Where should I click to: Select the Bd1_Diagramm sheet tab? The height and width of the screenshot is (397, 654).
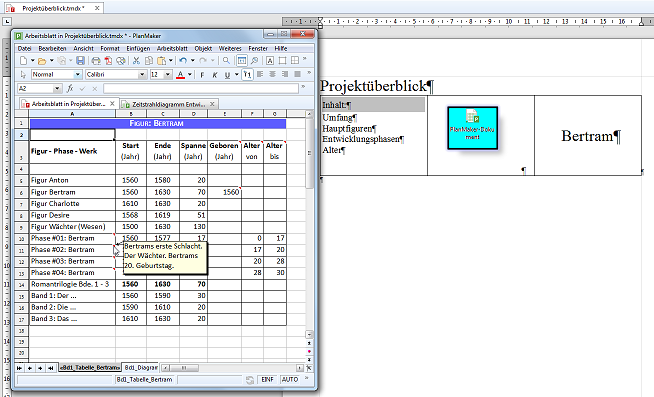(x=141, y=367)
